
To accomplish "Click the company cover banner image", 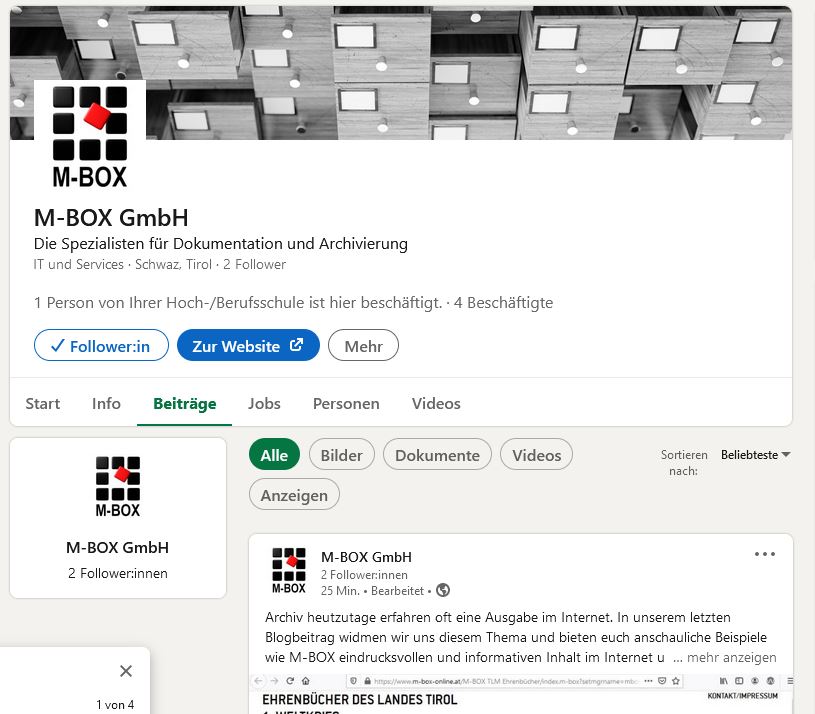I will (401, 73).
